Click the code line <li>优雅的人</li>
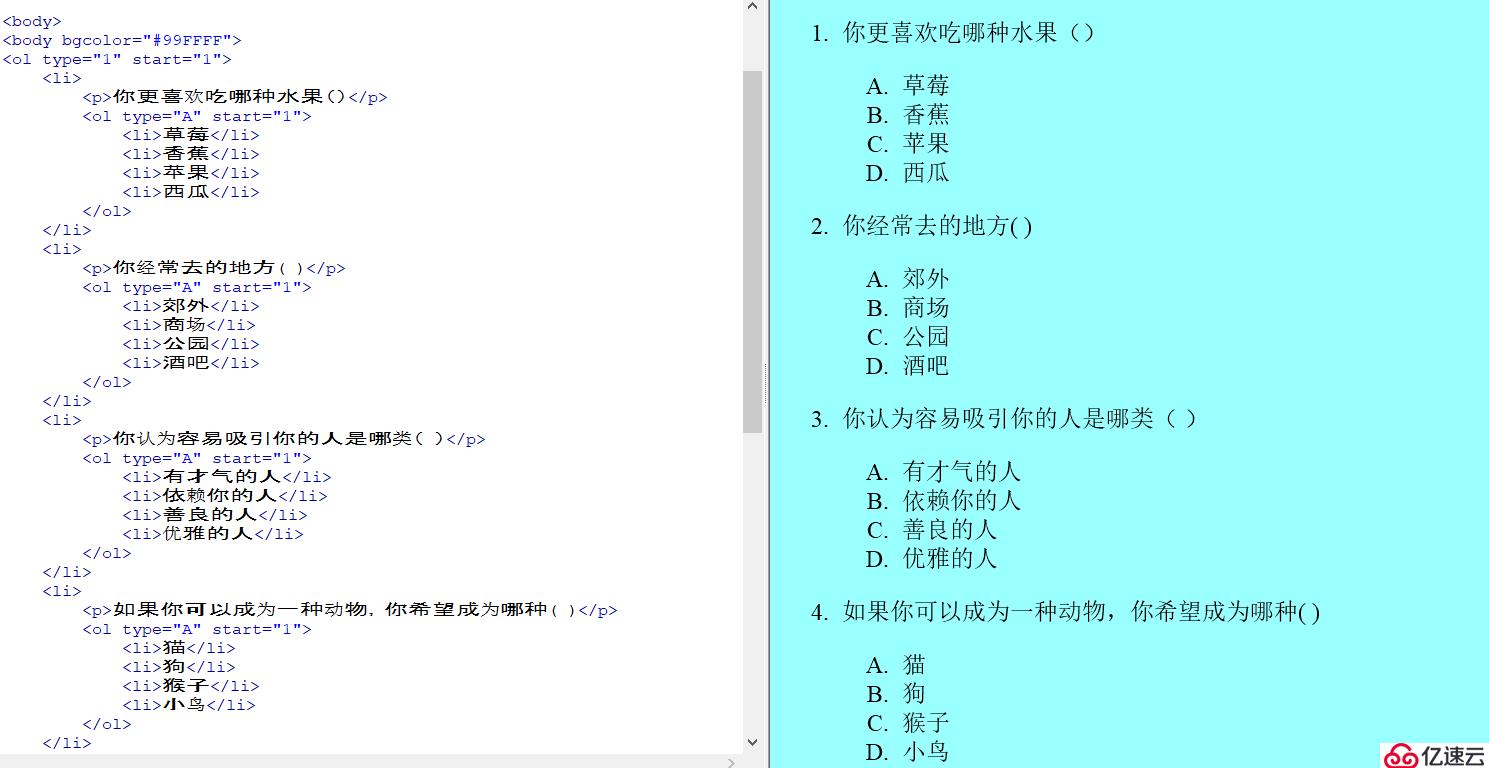The image size is (1489, 768). click(x=213, y=534)
